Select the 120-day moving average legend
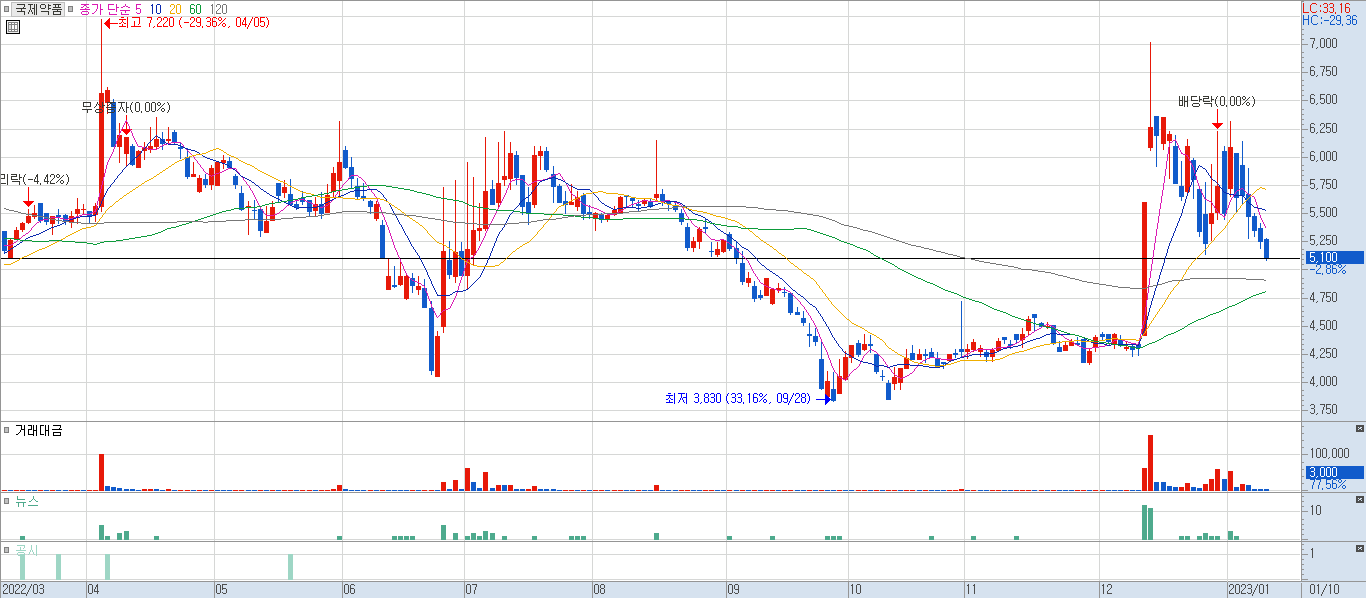The image size is (1366, 598). 218,8
